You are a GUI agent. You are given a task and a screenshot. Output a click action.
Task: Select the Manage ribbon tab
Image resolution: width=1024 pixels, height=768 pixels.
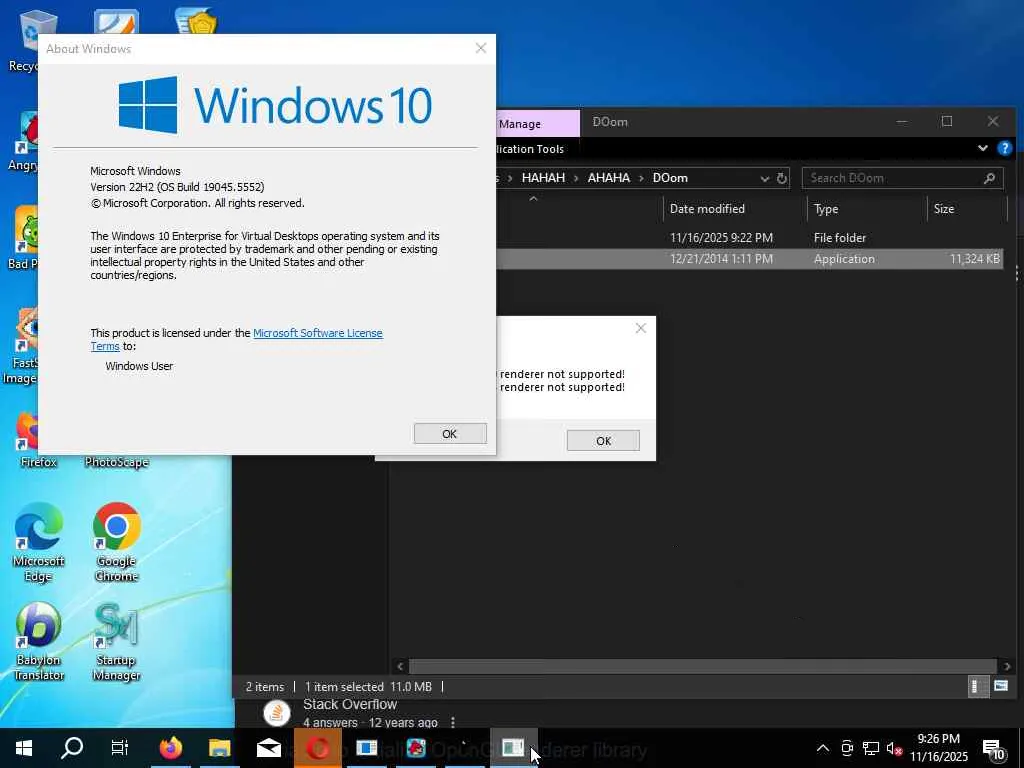538,123
